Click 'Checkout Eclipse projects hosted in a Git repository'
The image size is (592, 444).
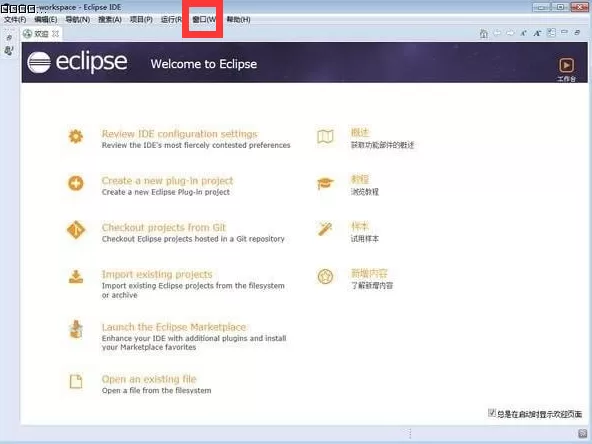click(193, 239)
